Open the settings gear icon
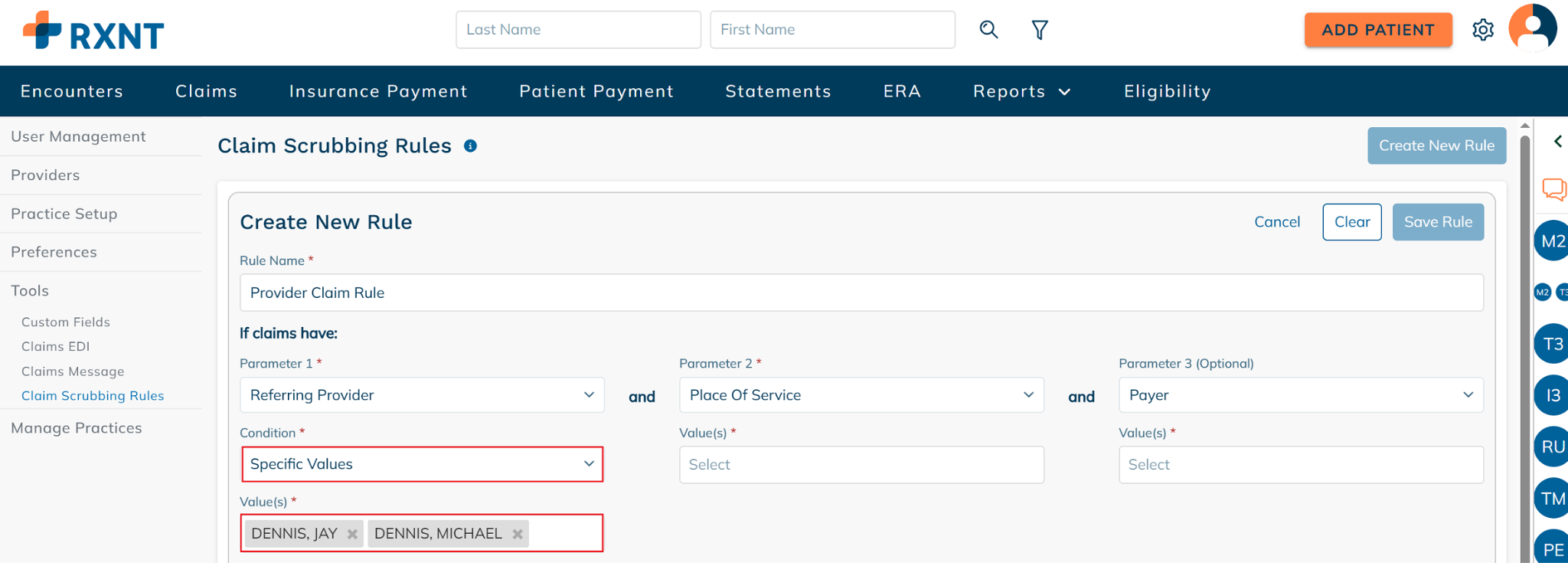This screenshot has height=563, width=1568. (1483, 30)
